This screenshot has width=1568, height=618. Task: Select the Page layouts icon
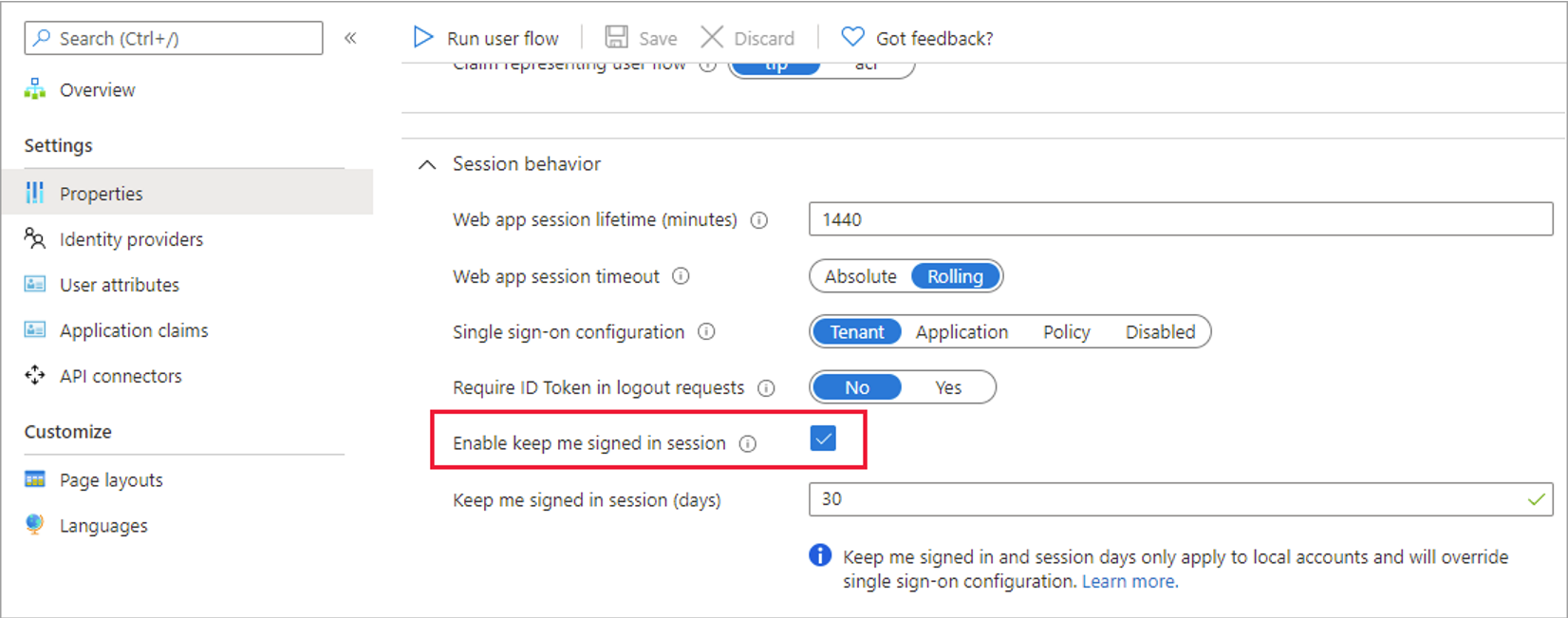(x=34, y=479)
